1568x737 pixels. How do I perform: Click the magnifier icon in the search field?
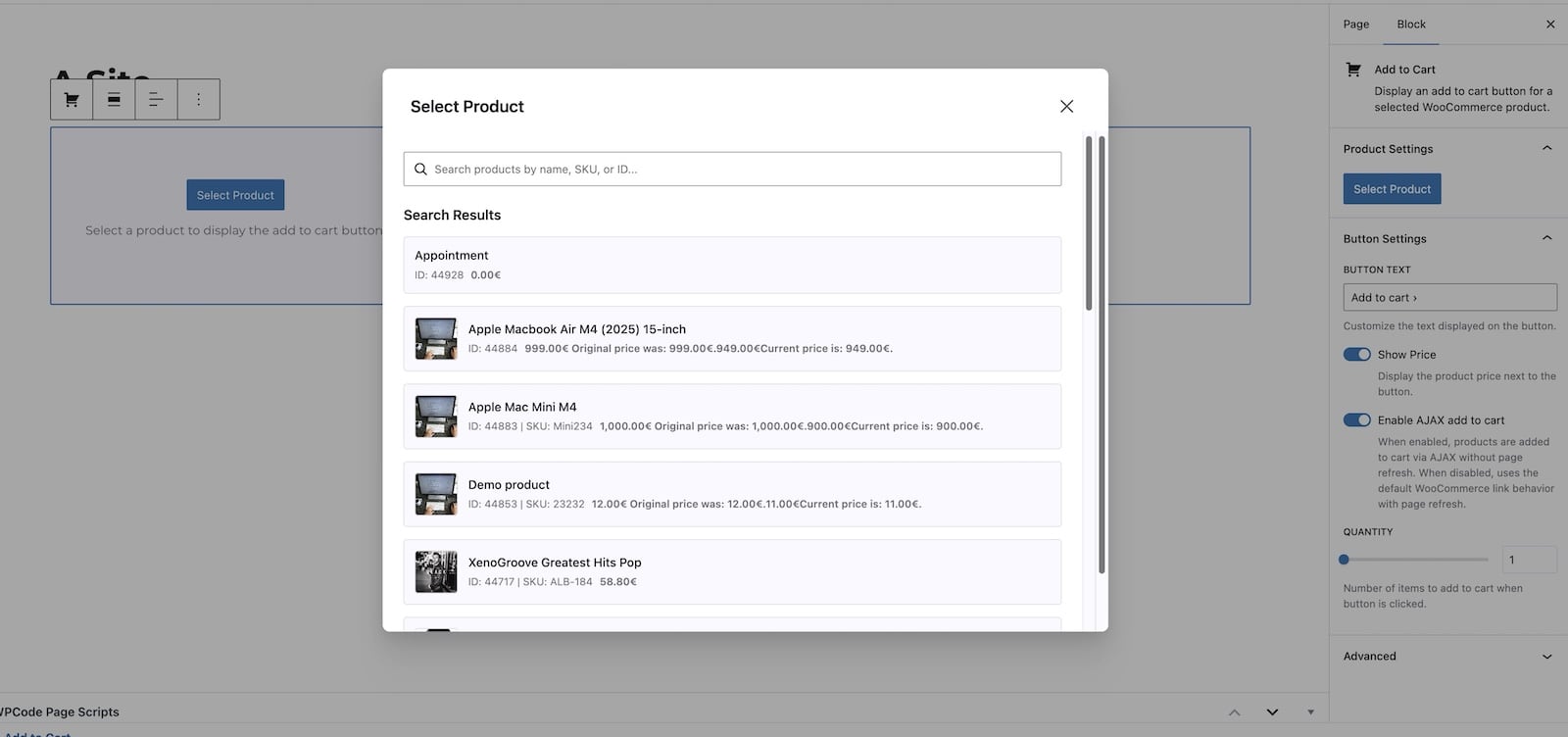420,169
